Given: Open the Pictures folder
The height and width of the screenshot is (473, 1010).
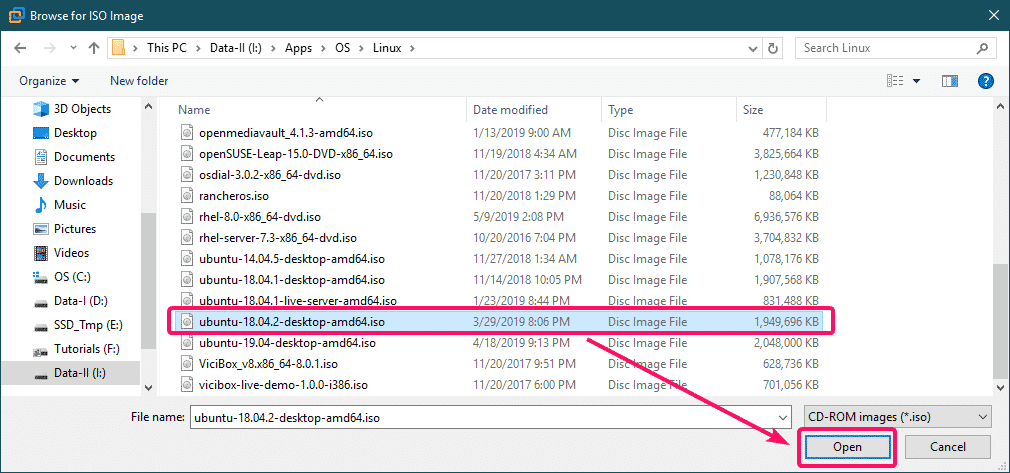Looking at the screenshot, I should click(x=64, y=229).
